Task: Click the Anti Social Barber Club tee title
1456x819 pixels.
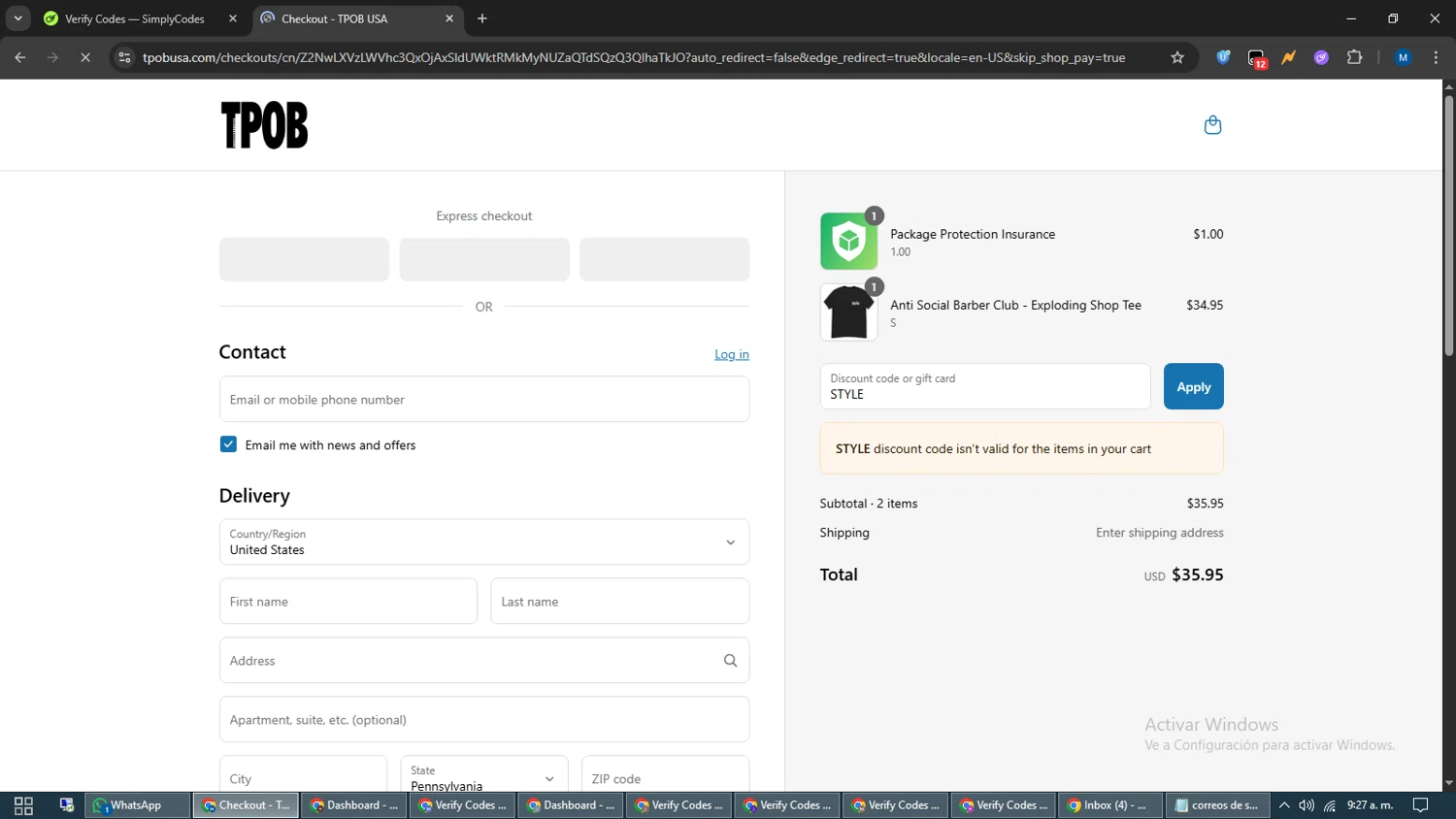Action: coord(1015,305)
